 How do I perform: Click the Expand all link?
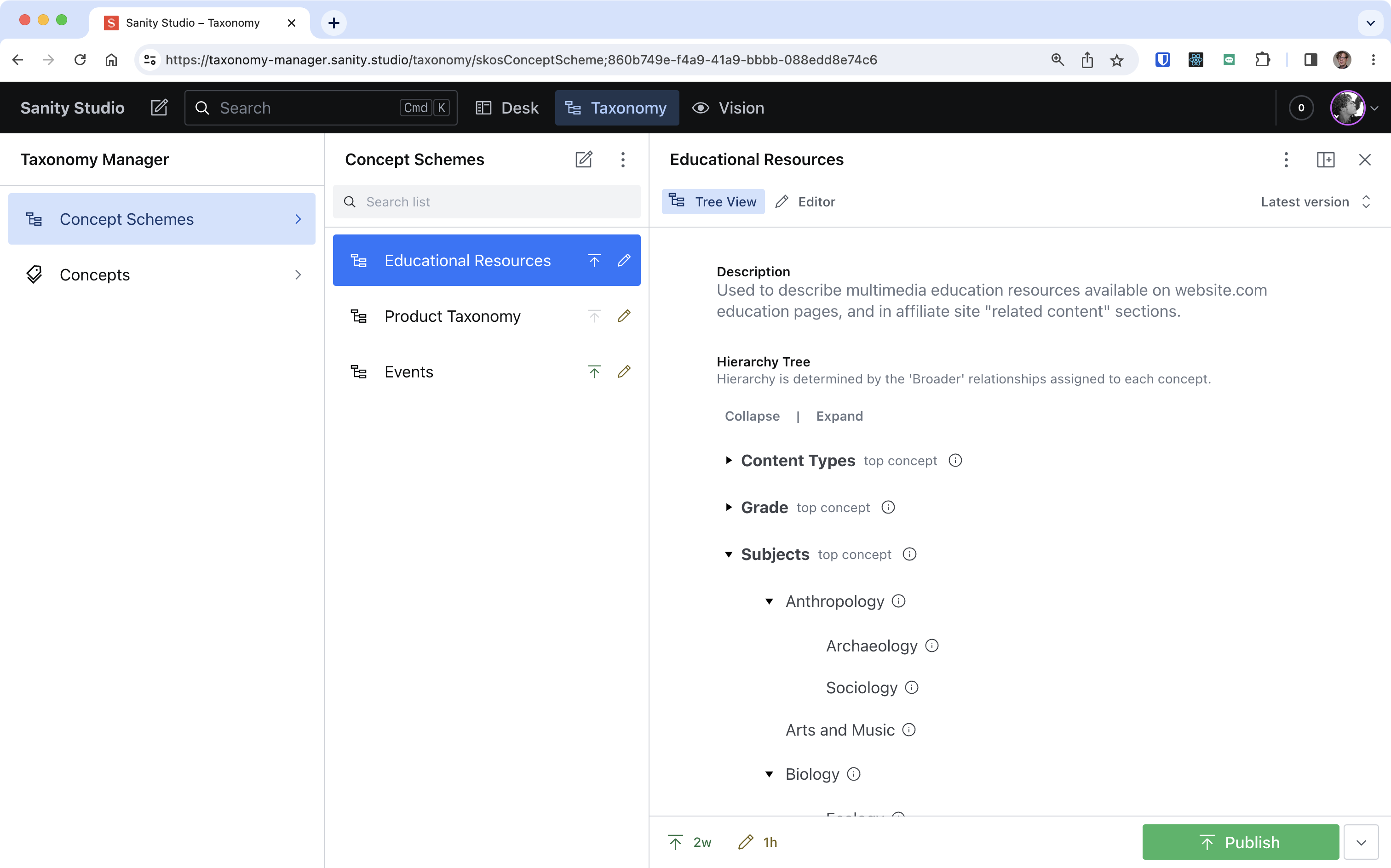coord(839,416)
